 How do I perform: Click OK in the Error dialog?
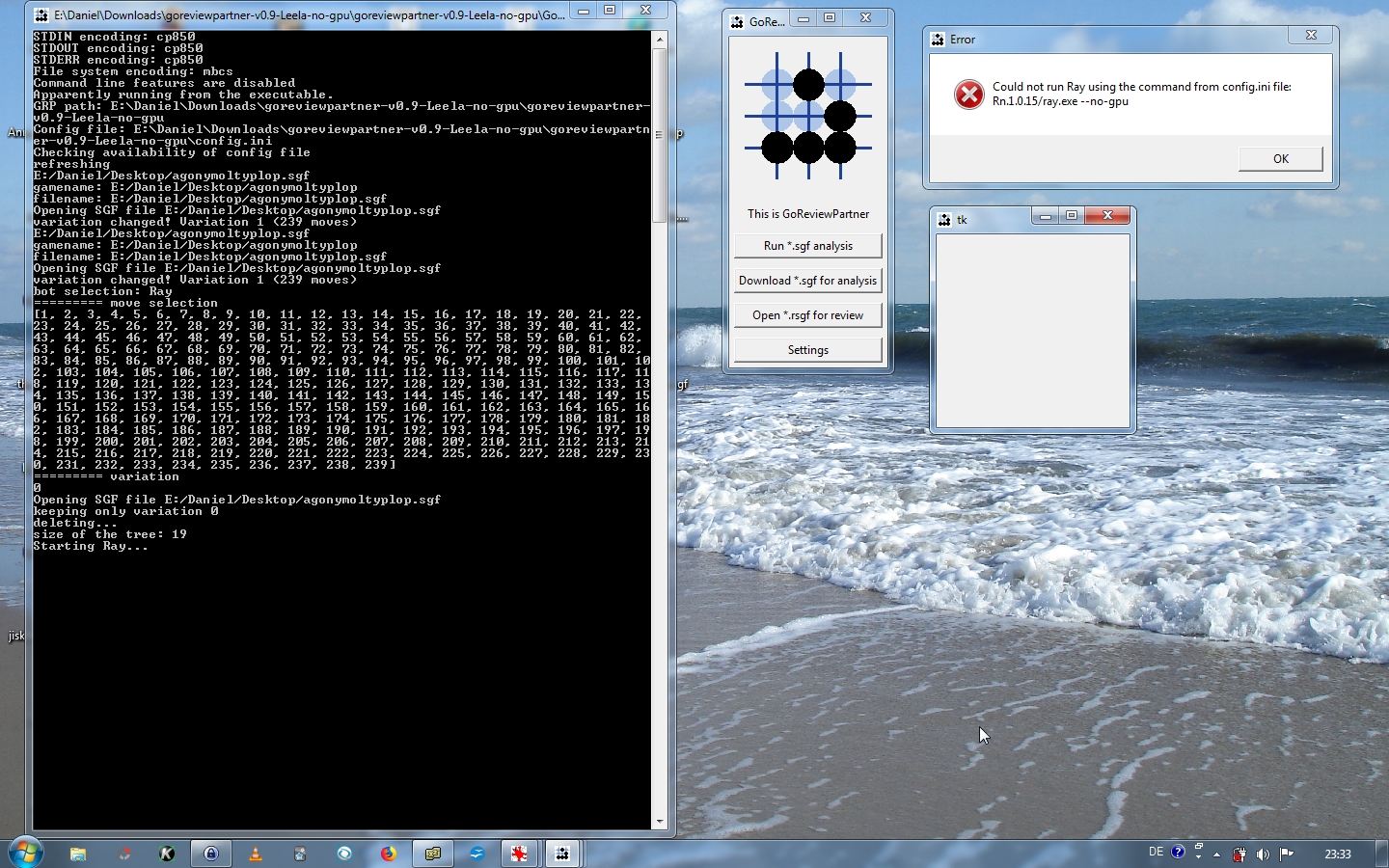1280,159
